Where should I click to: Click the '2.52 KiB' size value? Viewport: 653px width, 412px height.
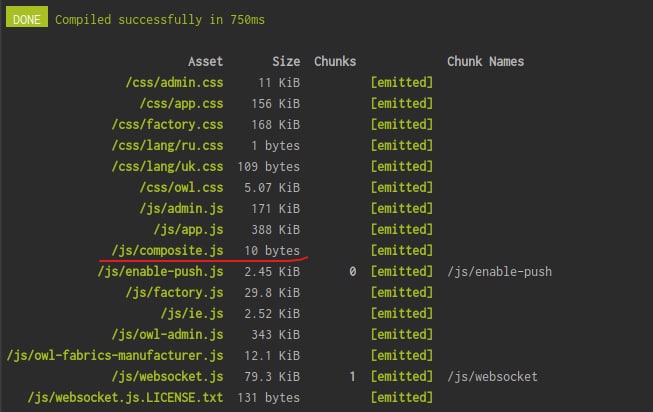pyautogui.click(x=272, y=313)
